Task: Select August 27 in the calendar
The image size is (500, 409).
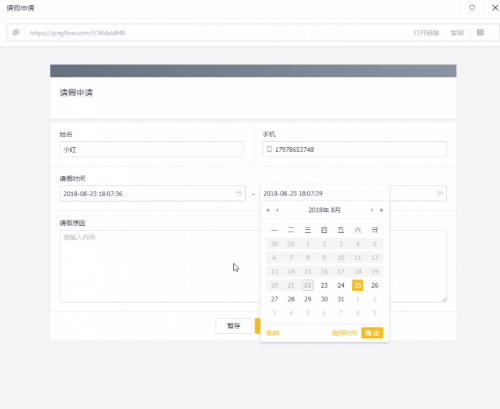Action: pos(274,299)
